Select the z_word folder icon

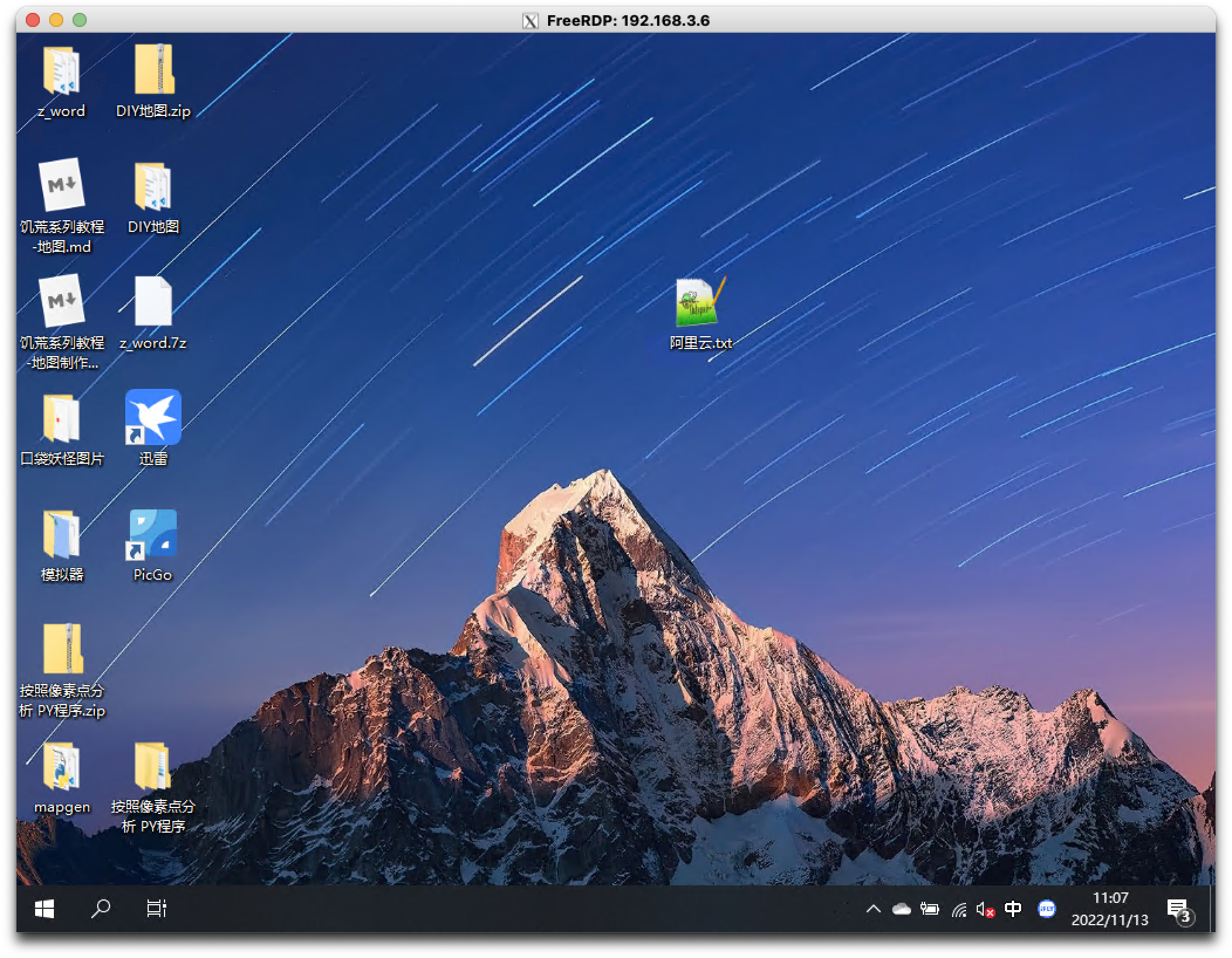point(61,71)
